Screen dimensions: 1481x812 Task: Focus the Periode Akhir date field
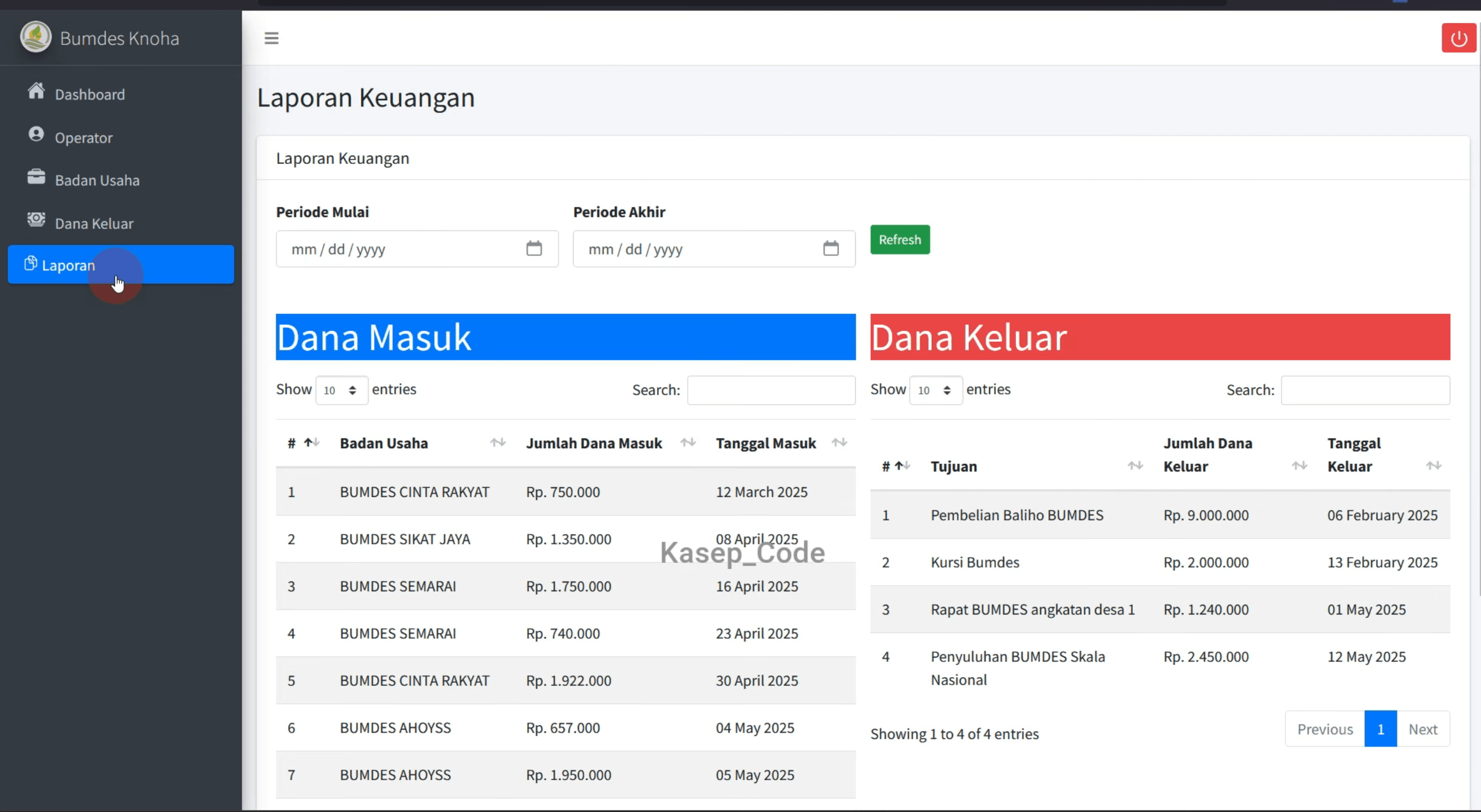714,249
